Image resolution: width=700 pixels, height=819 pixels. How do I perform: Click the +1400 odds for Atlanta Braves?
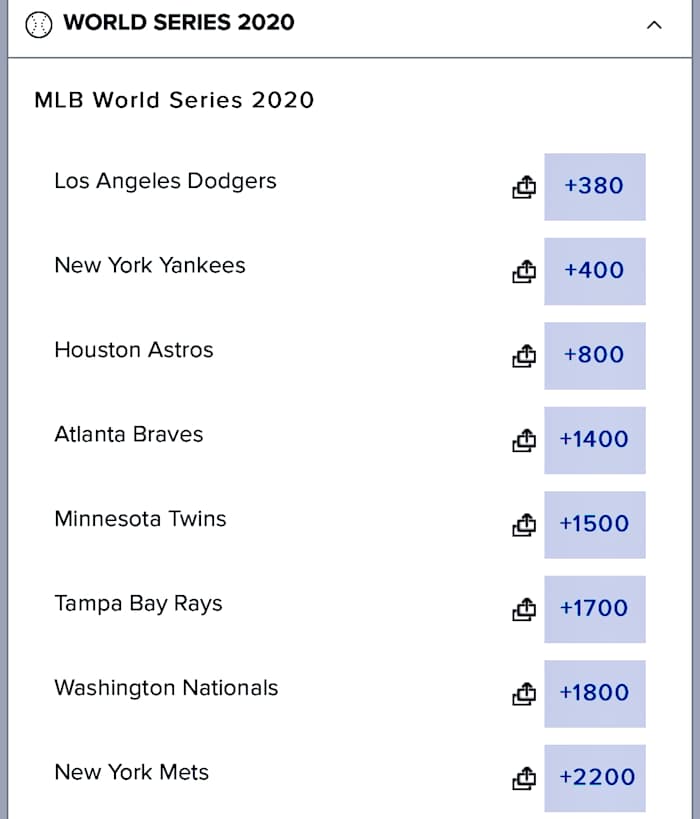595,440
